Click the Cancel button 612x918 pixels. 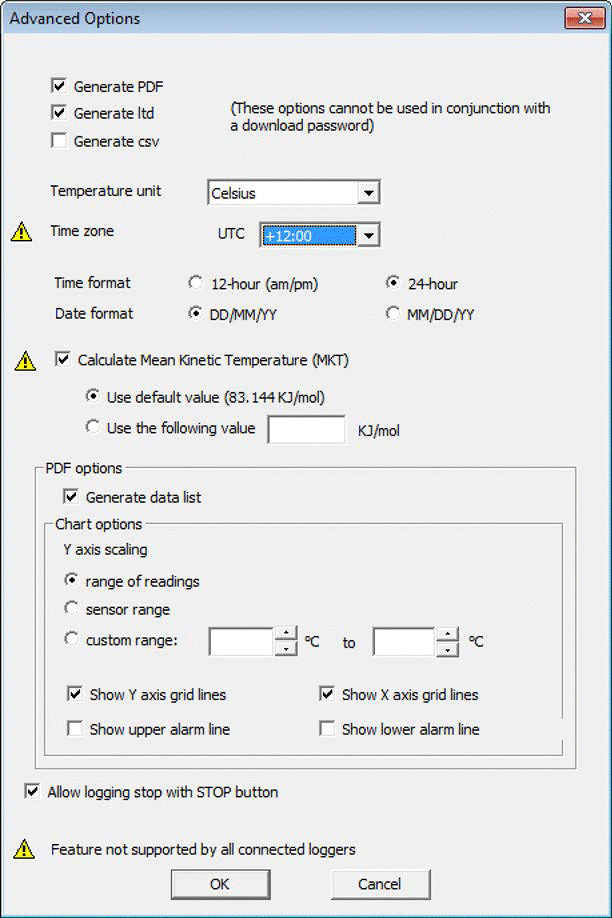click(x=380, y=884)
